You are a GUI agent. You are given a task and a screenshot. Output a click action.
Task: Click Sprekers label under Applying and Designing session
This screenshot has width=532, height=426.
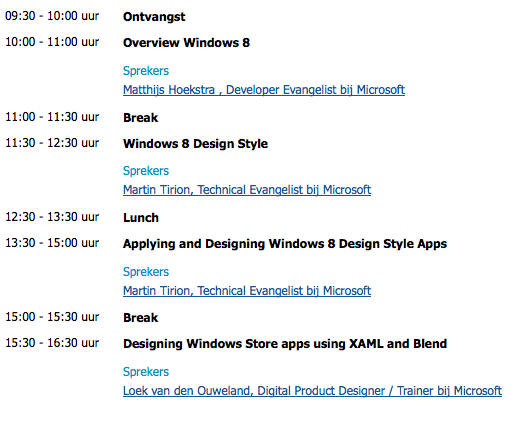pyautogui.click(x=146, y=272)
